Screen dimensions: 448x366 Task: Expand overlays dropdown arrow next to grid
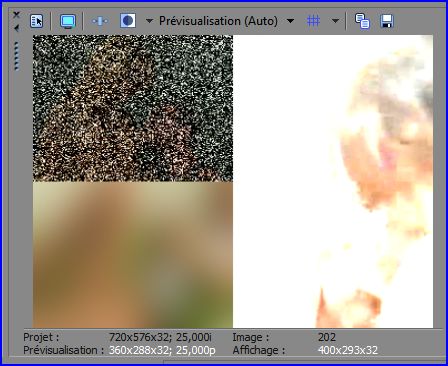coord(335,21)
